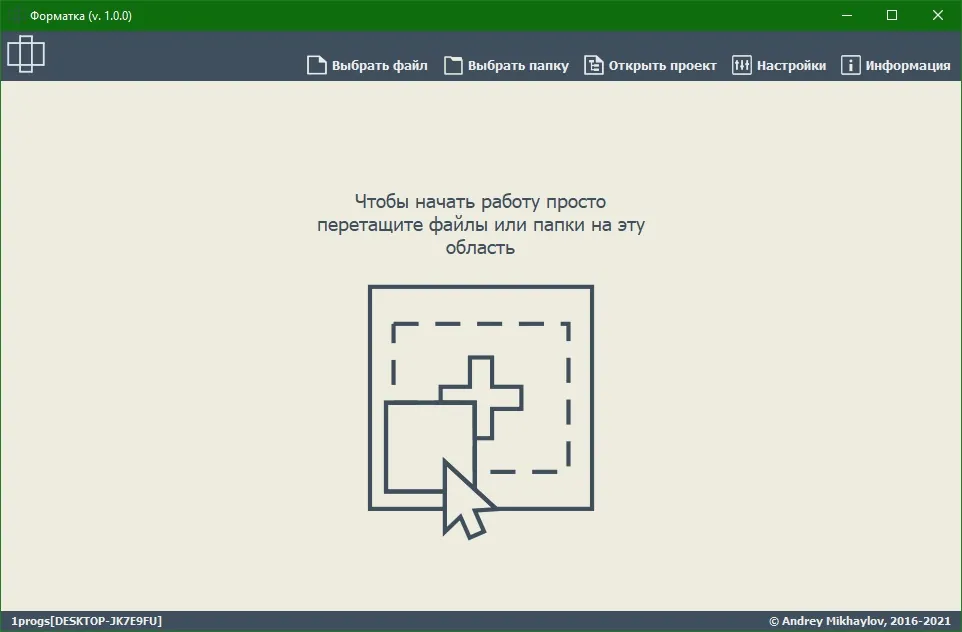Viewport: 962px width, 632px height.
Task: Click the sliders icon beside Настройки
Action: click(x=742, y=65)
